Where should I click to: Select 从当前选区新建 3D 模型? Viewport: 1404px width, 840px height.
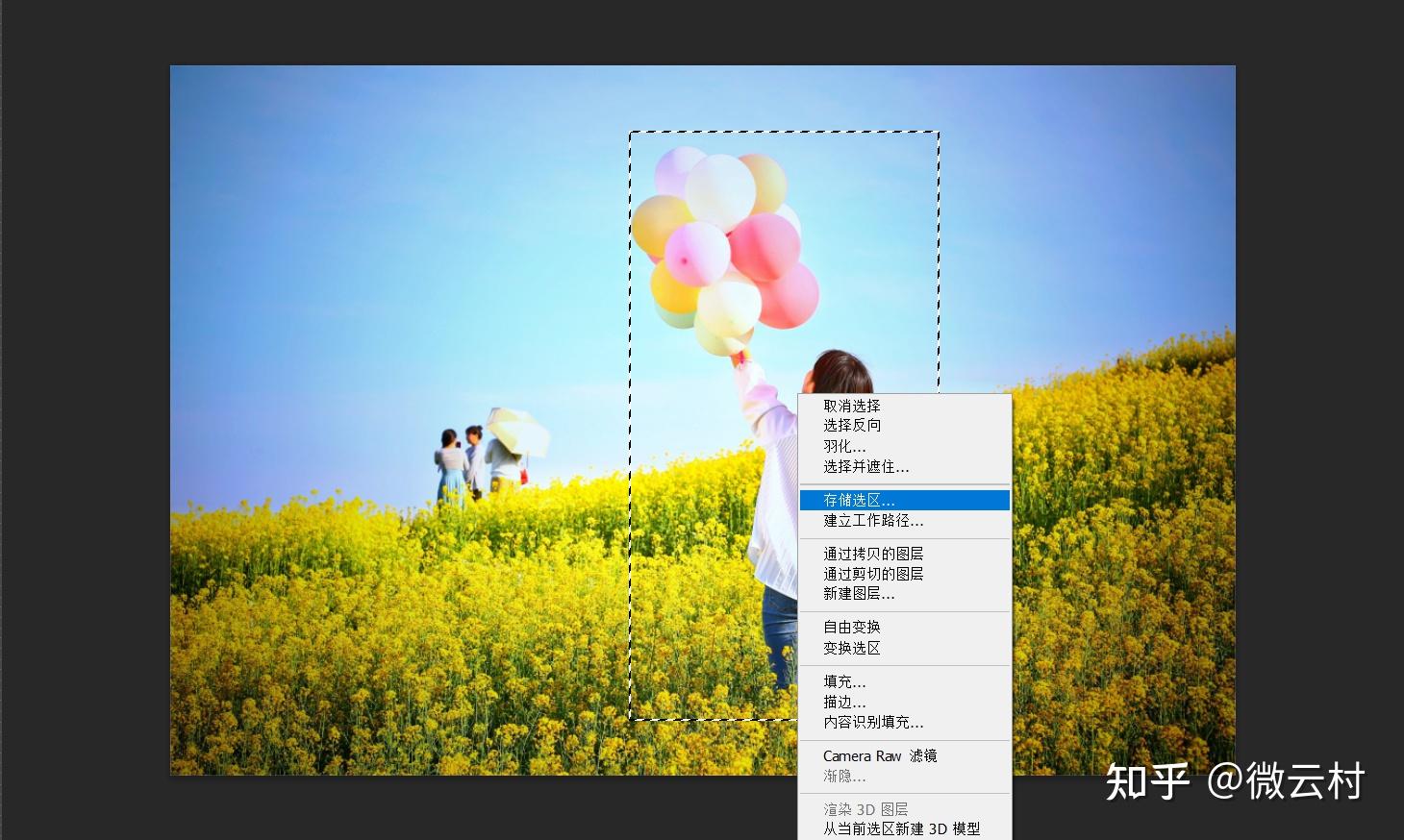(902, 828)
